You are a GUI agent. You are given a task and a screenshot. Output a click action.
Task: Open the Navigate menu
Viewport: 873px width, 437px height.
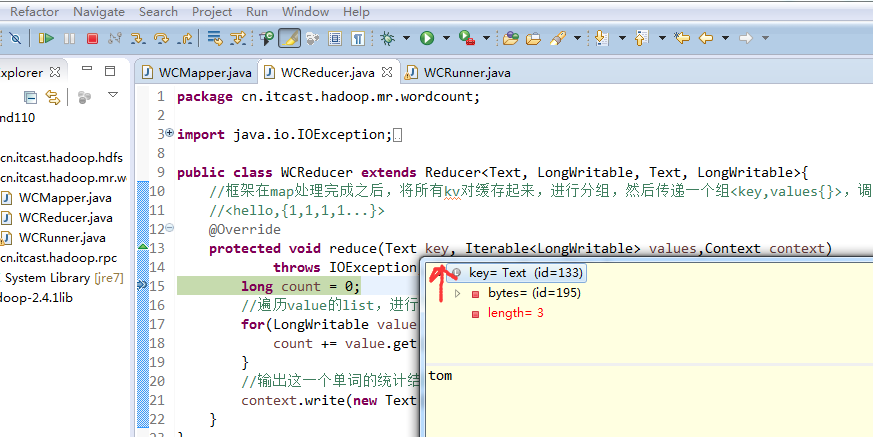tap(99, 11)
